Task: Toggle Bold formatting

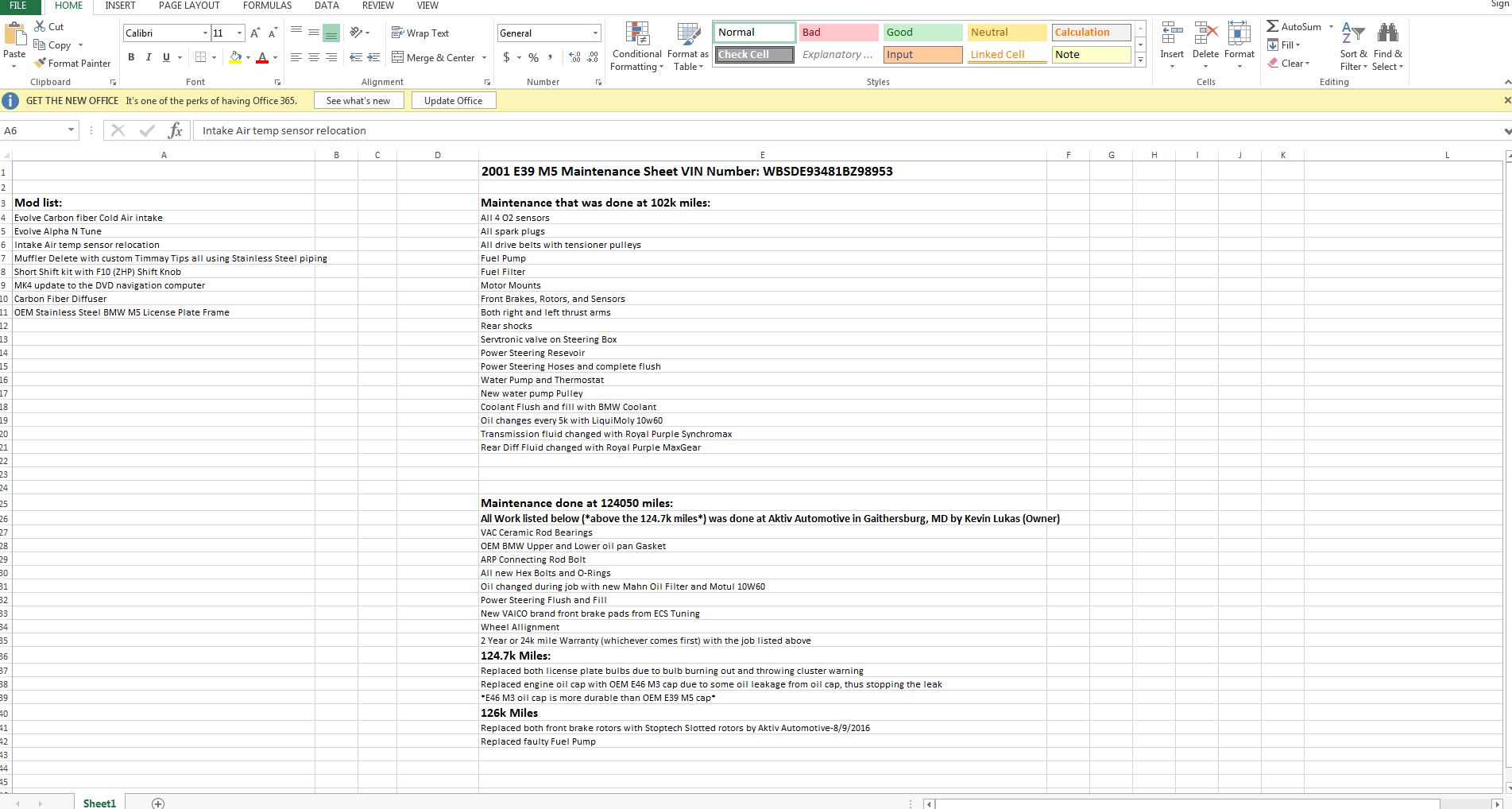Action: [x=131, y=57]
